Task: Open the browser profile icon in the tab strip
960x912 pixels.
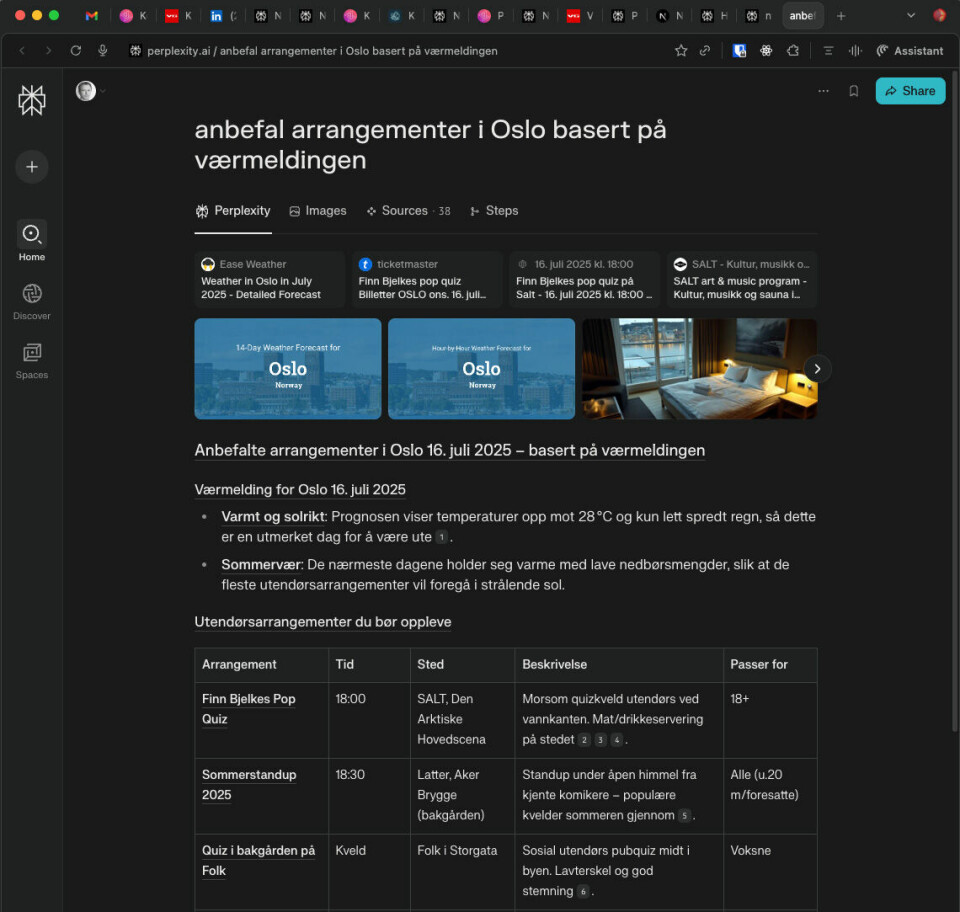Action: point(940,16)
